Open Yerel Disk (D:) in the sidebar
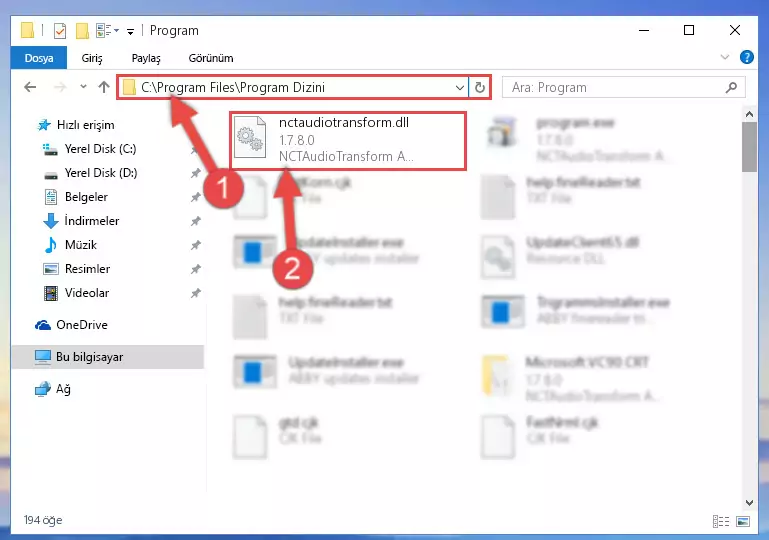The width and height of the screenshot is (769, 540). (101, 173)
